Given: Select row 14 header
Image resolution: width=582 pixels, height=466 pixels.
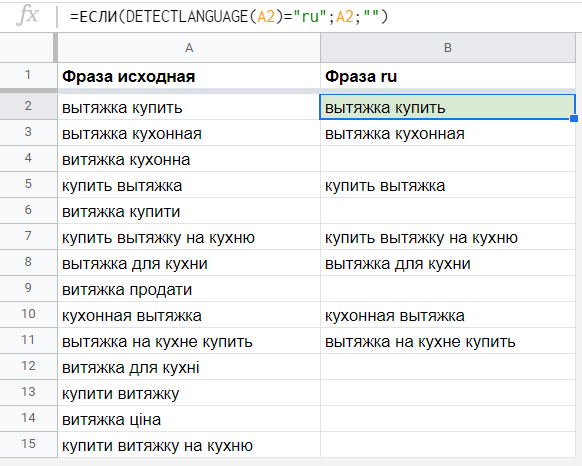Looking at the screenshot, I should point(28,418).
